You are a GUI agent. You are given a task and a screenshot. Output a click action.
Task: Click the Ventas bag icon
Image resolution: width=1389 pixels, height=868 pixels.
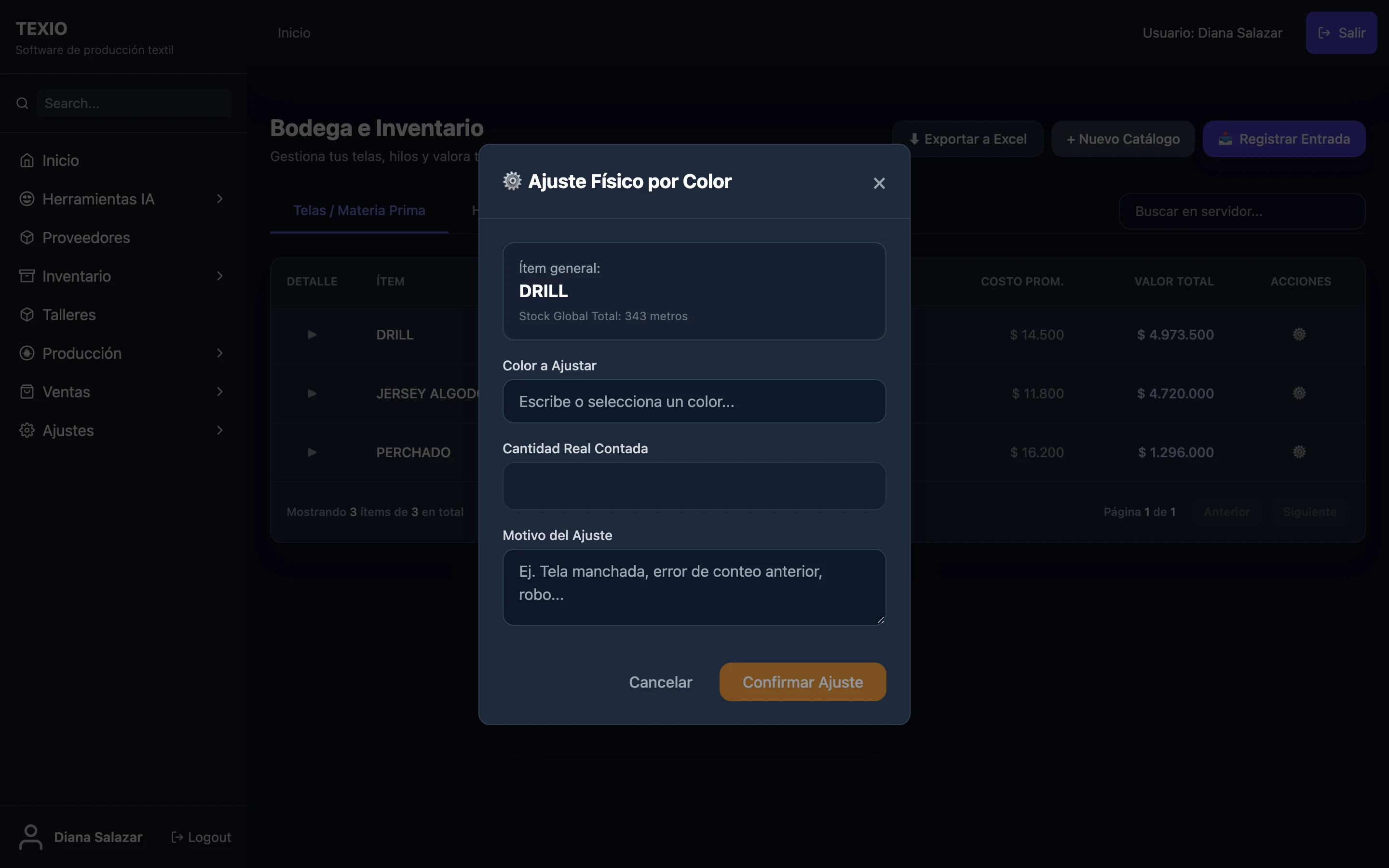coord(27,392)
